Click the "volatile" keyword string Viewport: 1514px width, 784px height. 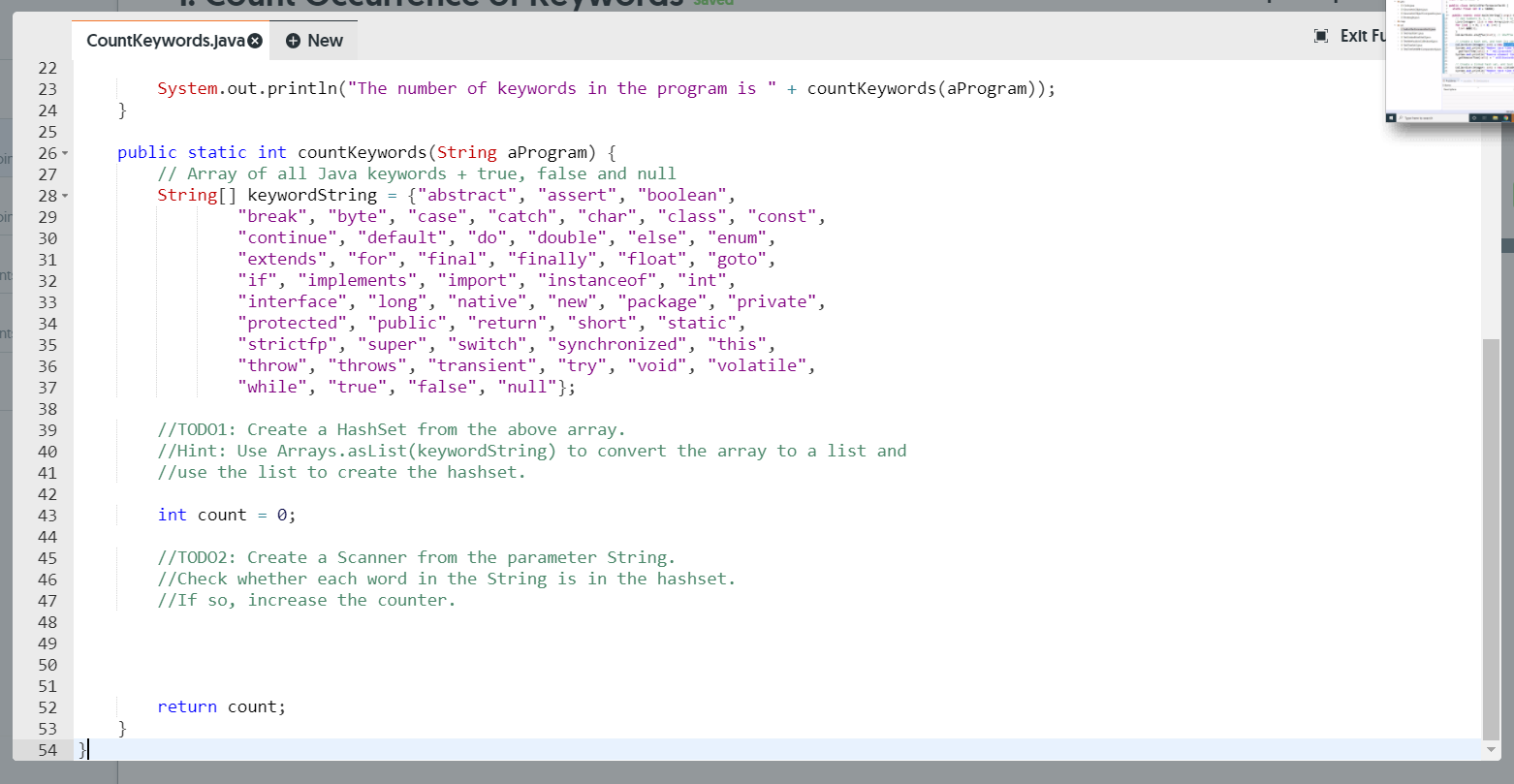757,366
